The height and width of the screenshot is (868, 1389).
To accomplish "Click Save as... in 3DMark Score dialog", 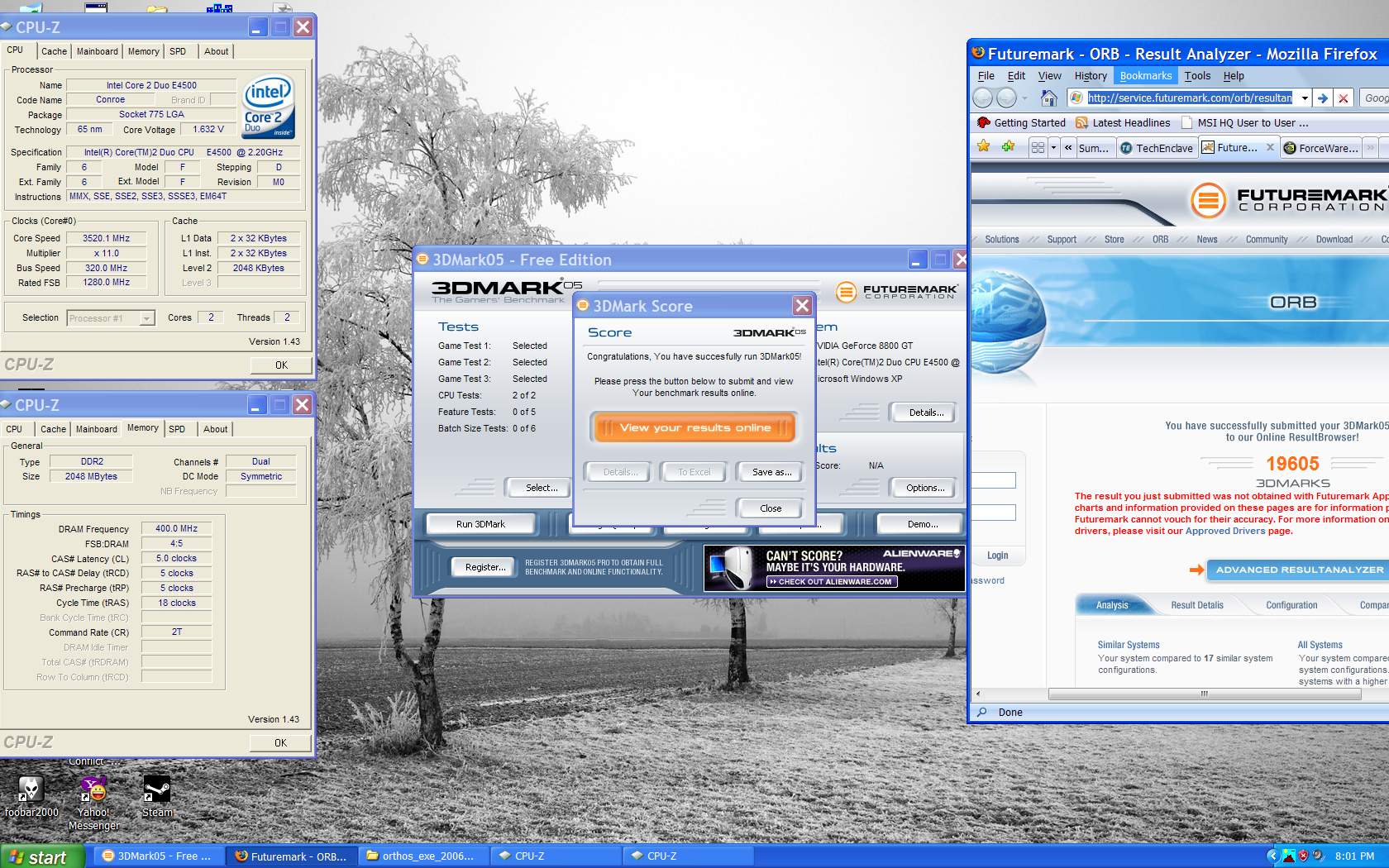I will [771, 472].
